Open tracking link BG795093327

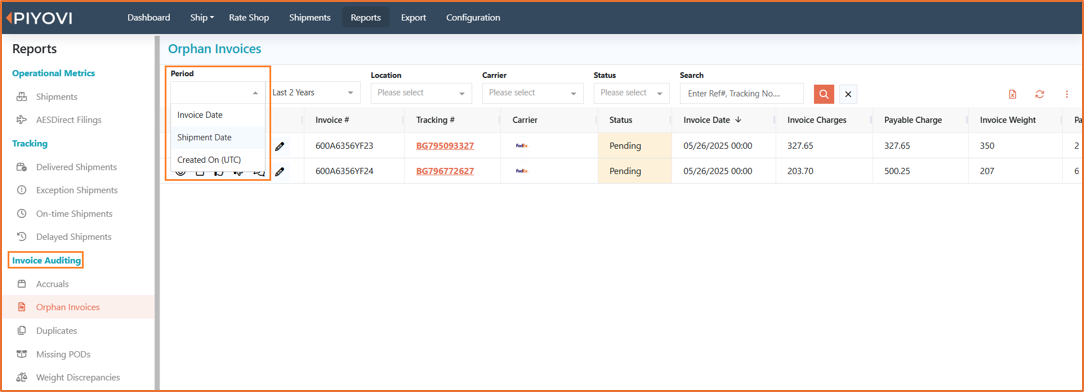[445, 146]
